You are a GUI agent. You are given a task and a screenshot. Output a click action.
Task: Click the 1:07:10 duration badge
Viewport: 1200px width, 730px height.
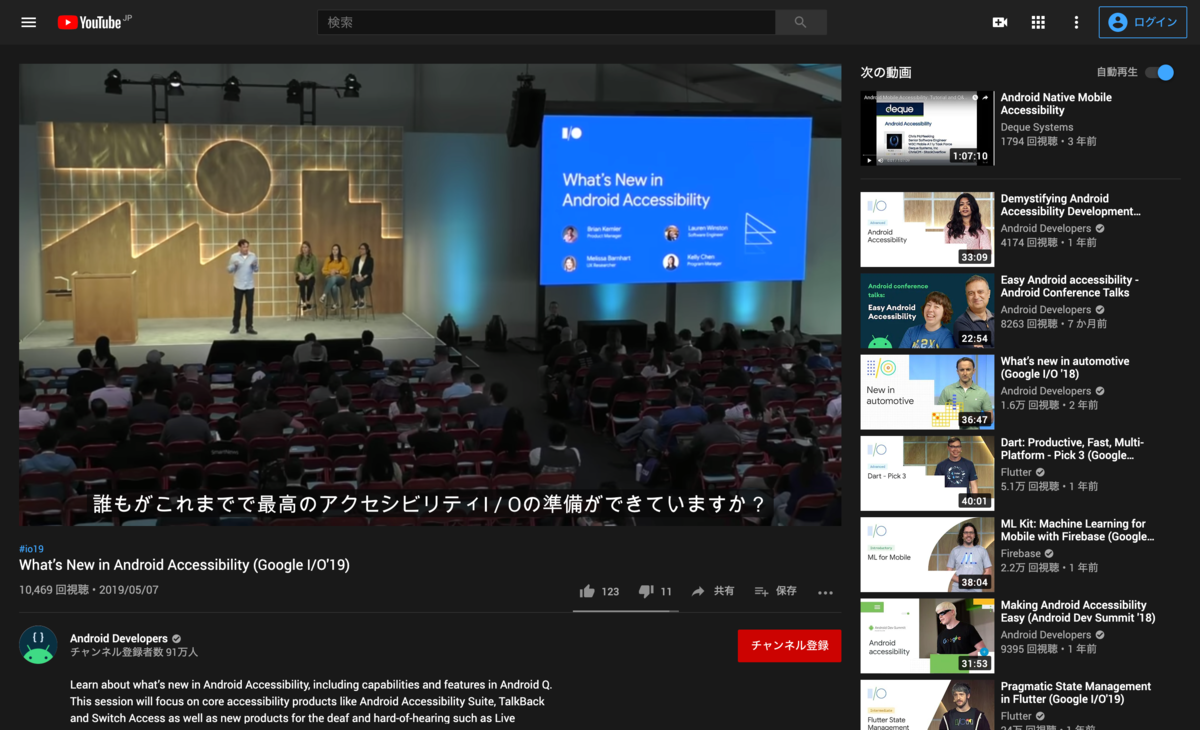970,156
